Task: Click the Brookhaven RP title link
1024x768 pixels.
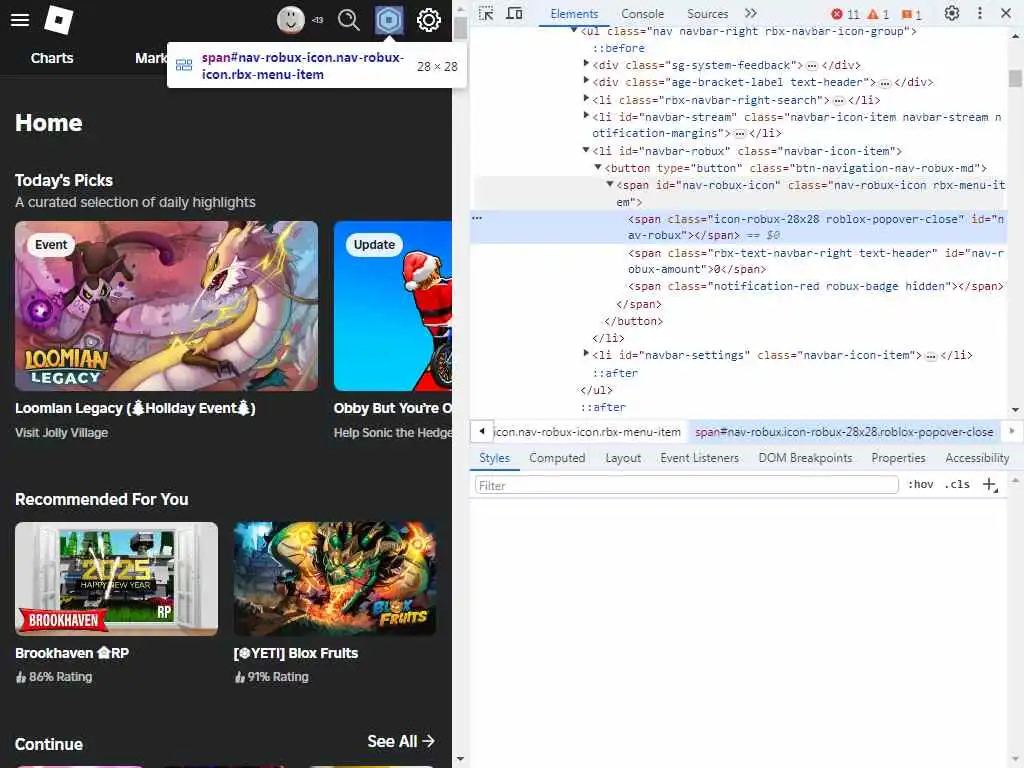Action: point(72,653)
